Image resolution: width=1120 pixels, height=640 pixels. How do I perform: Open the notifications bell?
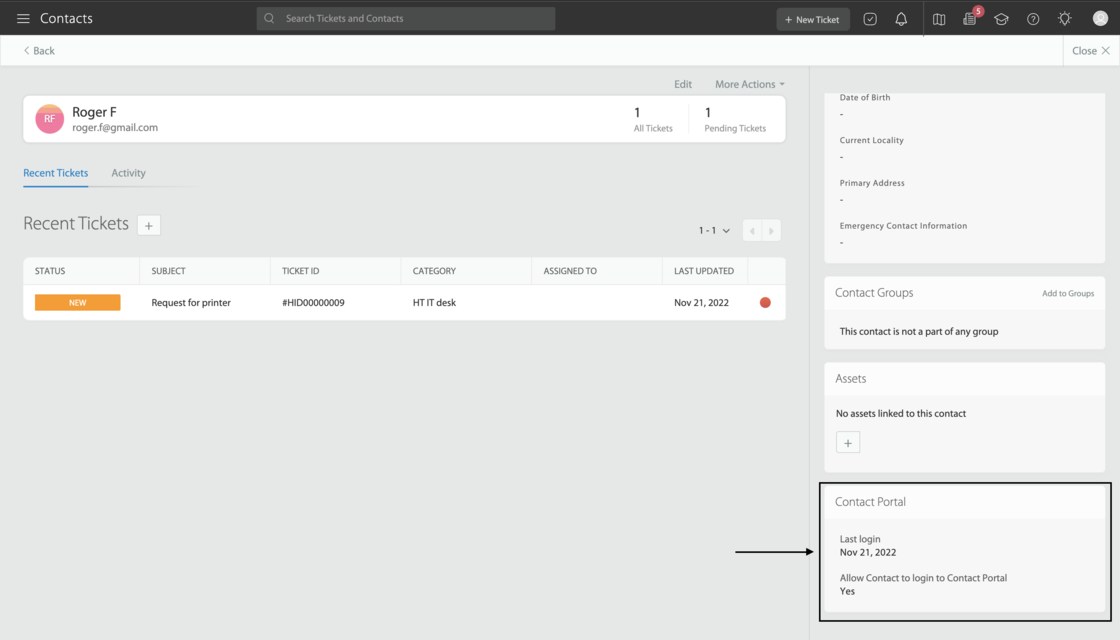(901, 19)
